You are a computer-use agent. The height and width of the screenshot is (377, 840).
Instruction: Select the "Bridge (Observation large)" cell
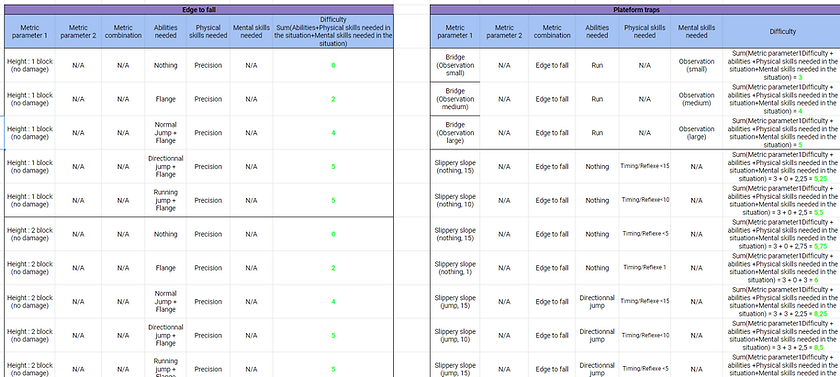(x=455, y=133)
